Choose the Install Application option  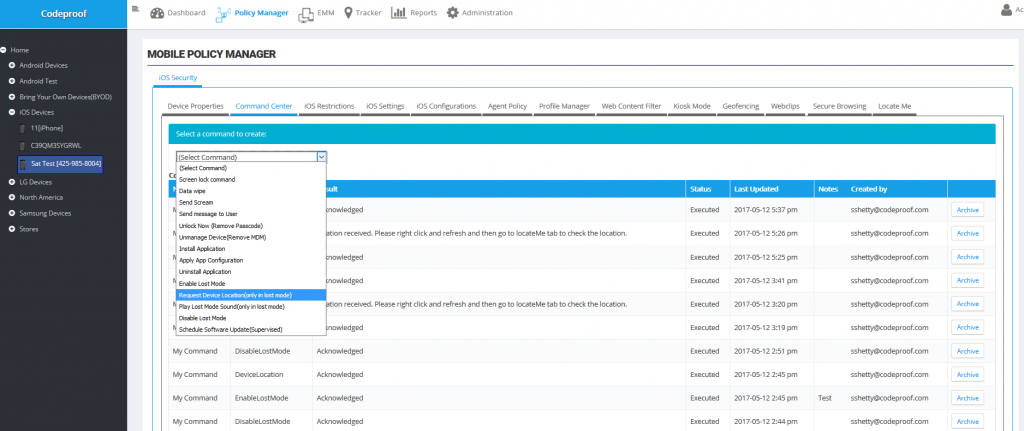(251, 249)
